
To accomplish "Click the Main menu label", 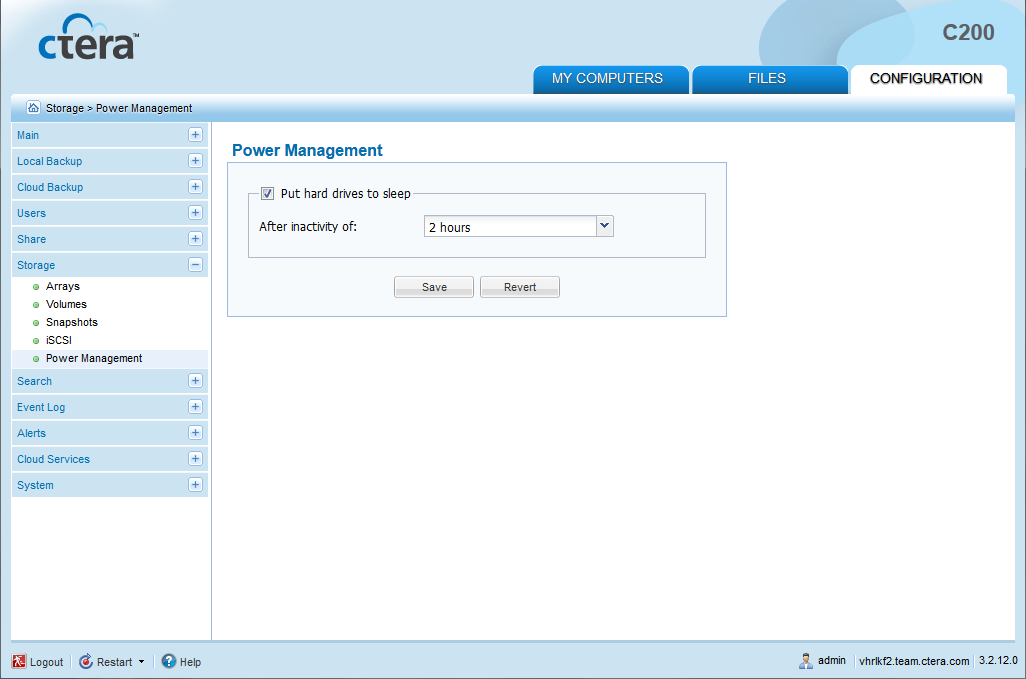I will tap(28, 135).
